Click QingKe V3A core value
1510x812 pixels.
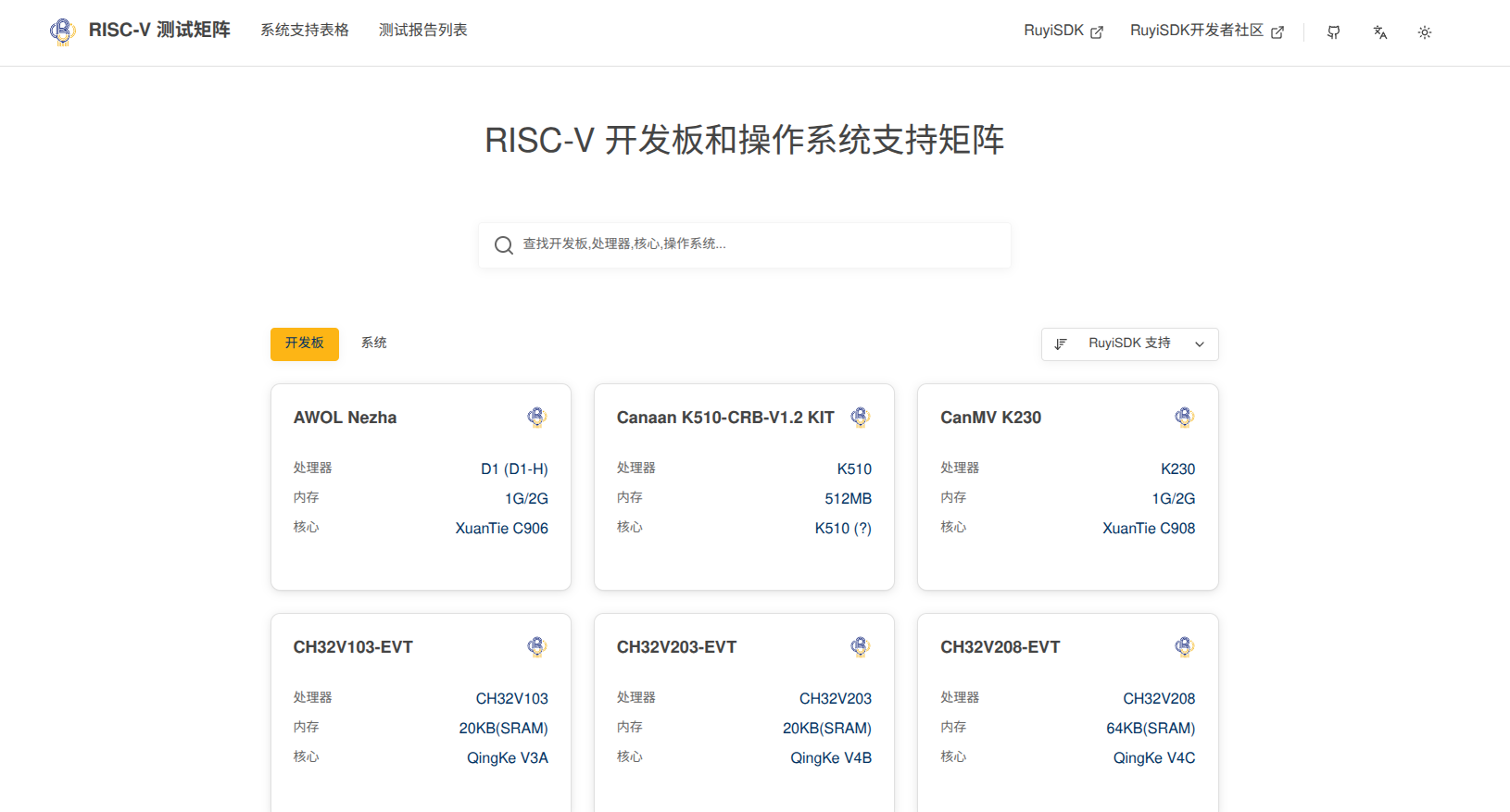coord(507,758)
